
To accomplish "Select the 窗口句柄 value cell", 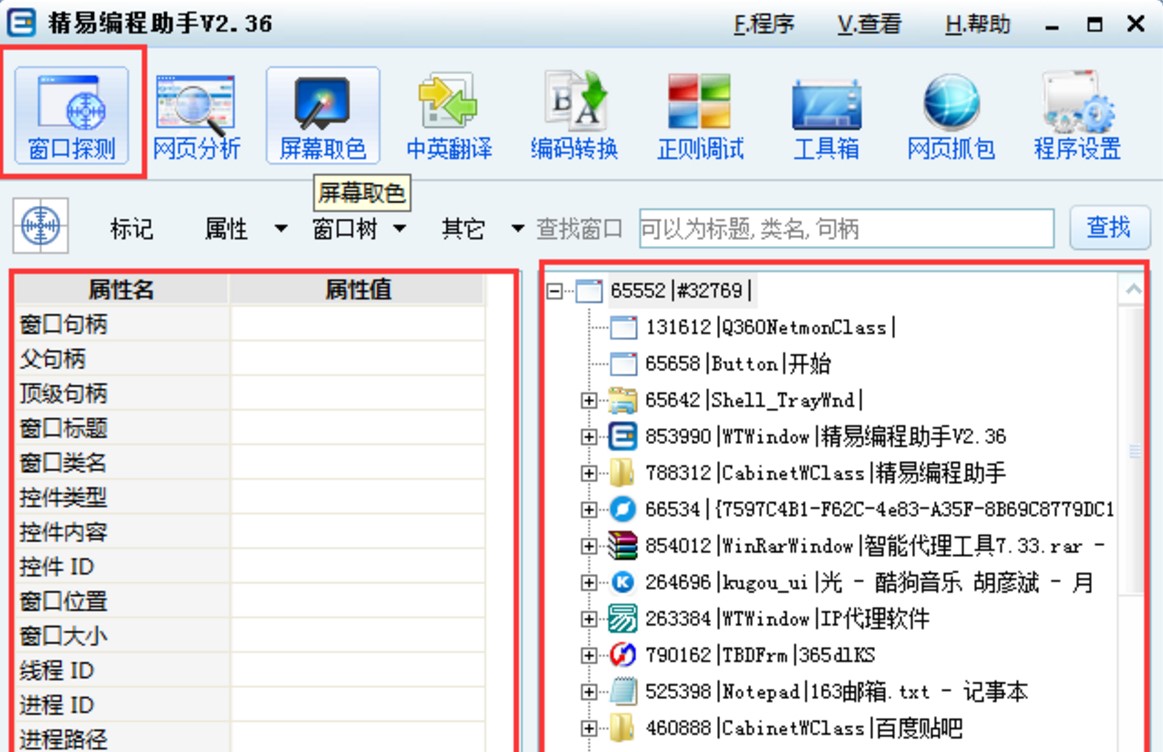I will point(358,324).
